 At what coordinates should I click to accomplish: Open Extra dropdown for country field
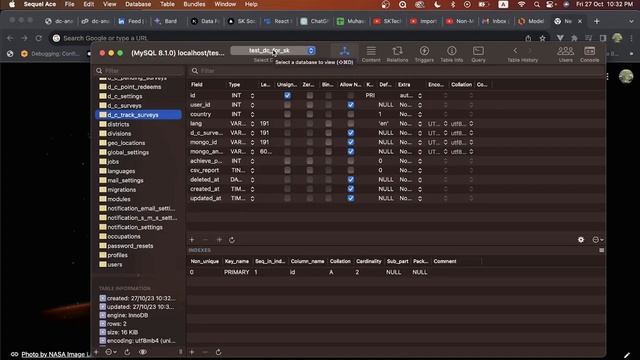click(420, 114)
